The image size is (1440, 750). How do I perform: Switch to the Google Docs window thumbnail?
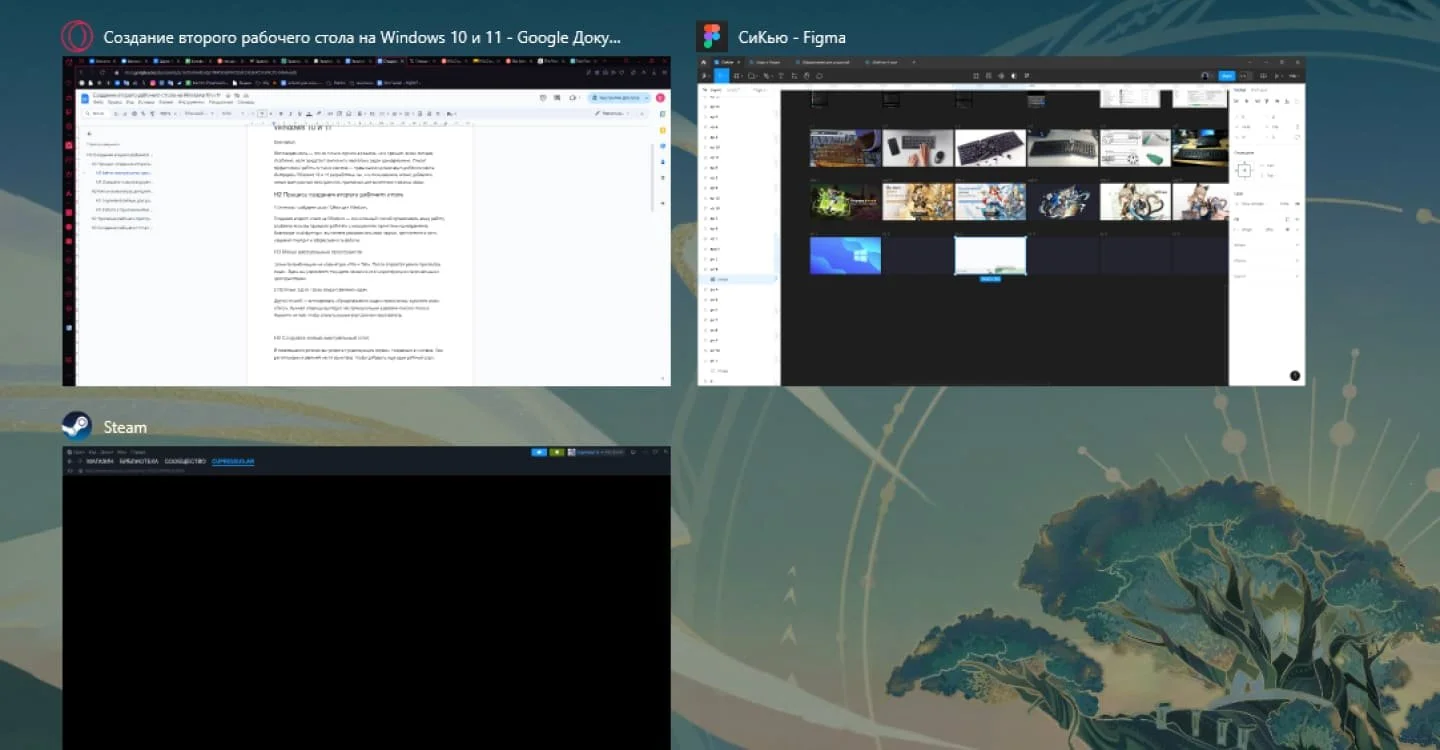click(366, 221)
